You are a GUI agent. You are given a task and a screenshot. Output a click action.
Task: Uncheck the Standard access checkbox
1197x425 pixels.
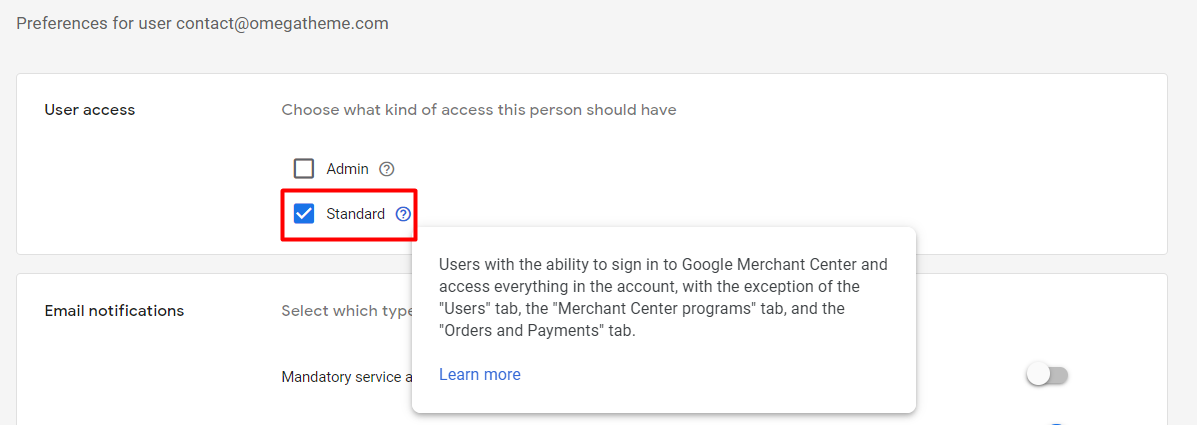(304, 214)
